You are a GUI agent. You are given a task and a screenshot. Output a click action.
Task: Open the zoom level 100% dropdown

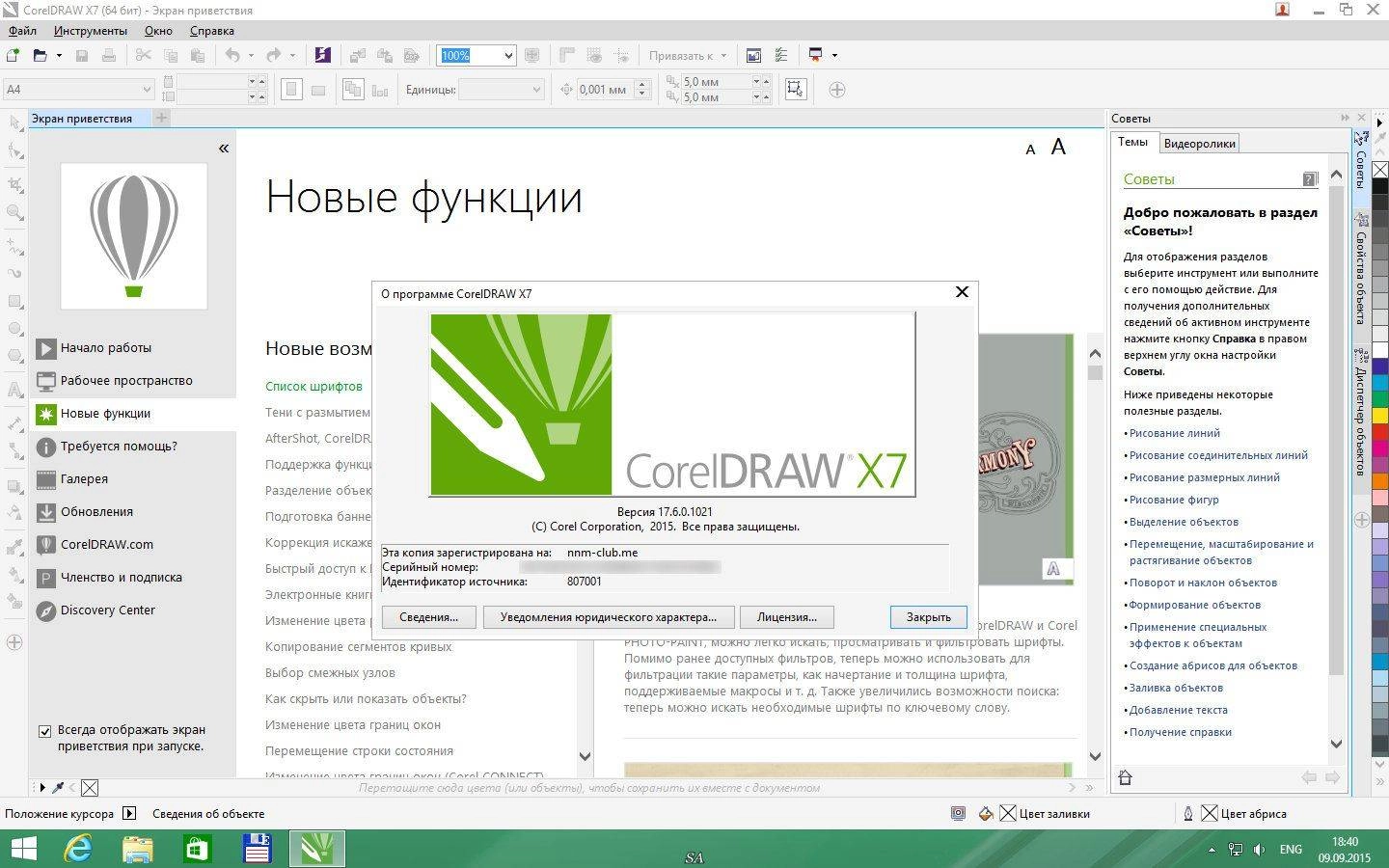click(508, 55)
